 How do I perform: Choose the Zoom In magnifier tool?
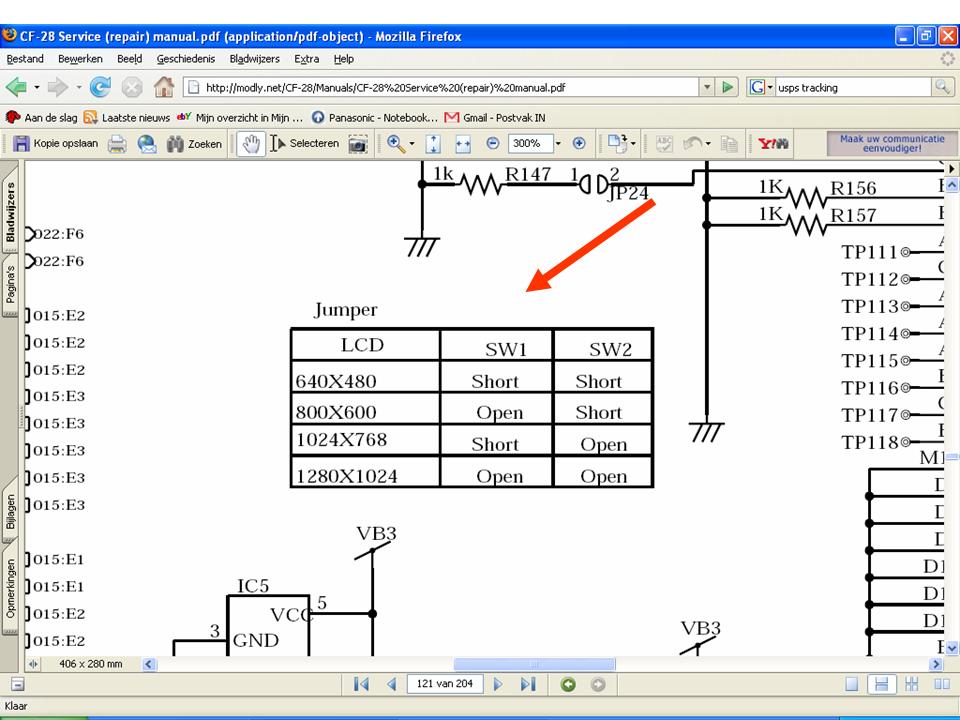[396, 144]
